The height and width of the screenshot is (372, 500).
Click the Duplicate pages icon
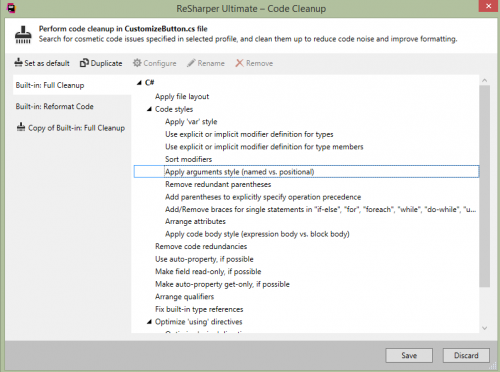[84, 63]
